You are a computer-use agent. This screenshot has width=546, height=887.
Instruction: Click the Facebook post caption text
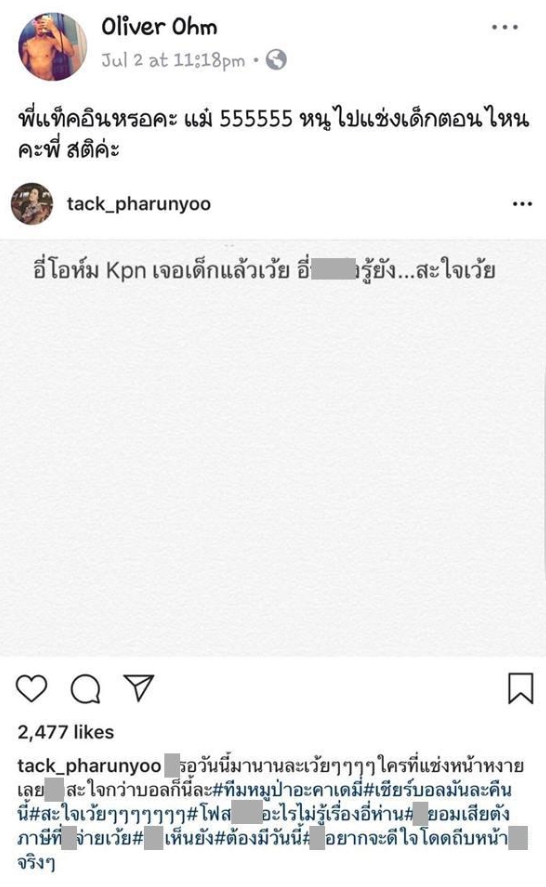point(273,134)
